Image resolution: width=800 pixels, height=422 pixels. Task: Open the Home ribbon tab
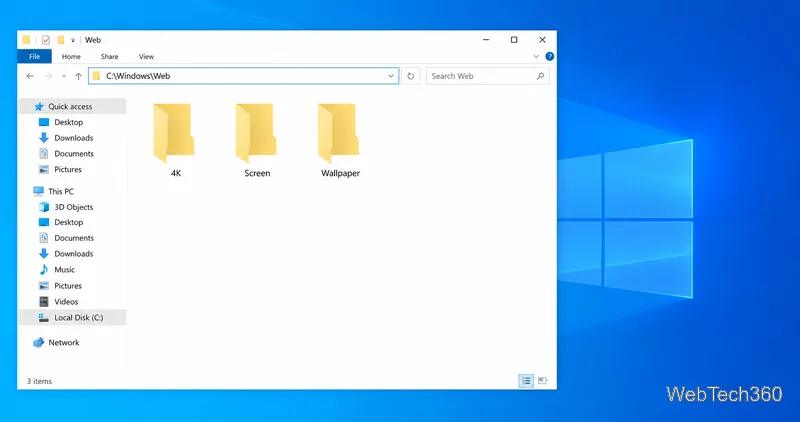click(71, 57)
